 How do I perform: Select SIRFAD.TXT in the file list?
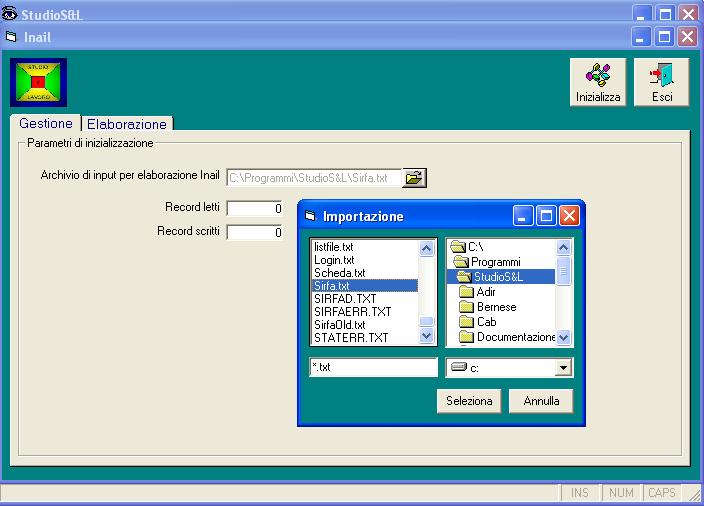(x=365, y=299)
